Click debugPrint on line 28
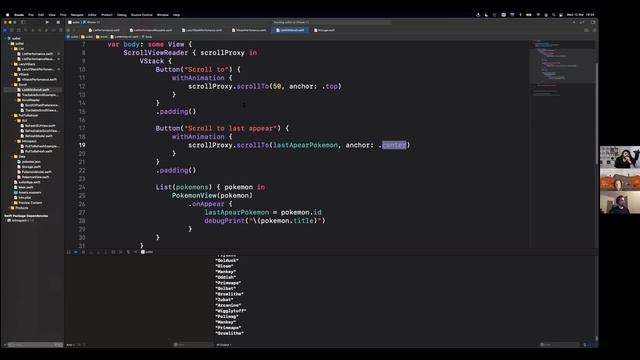 224,221
